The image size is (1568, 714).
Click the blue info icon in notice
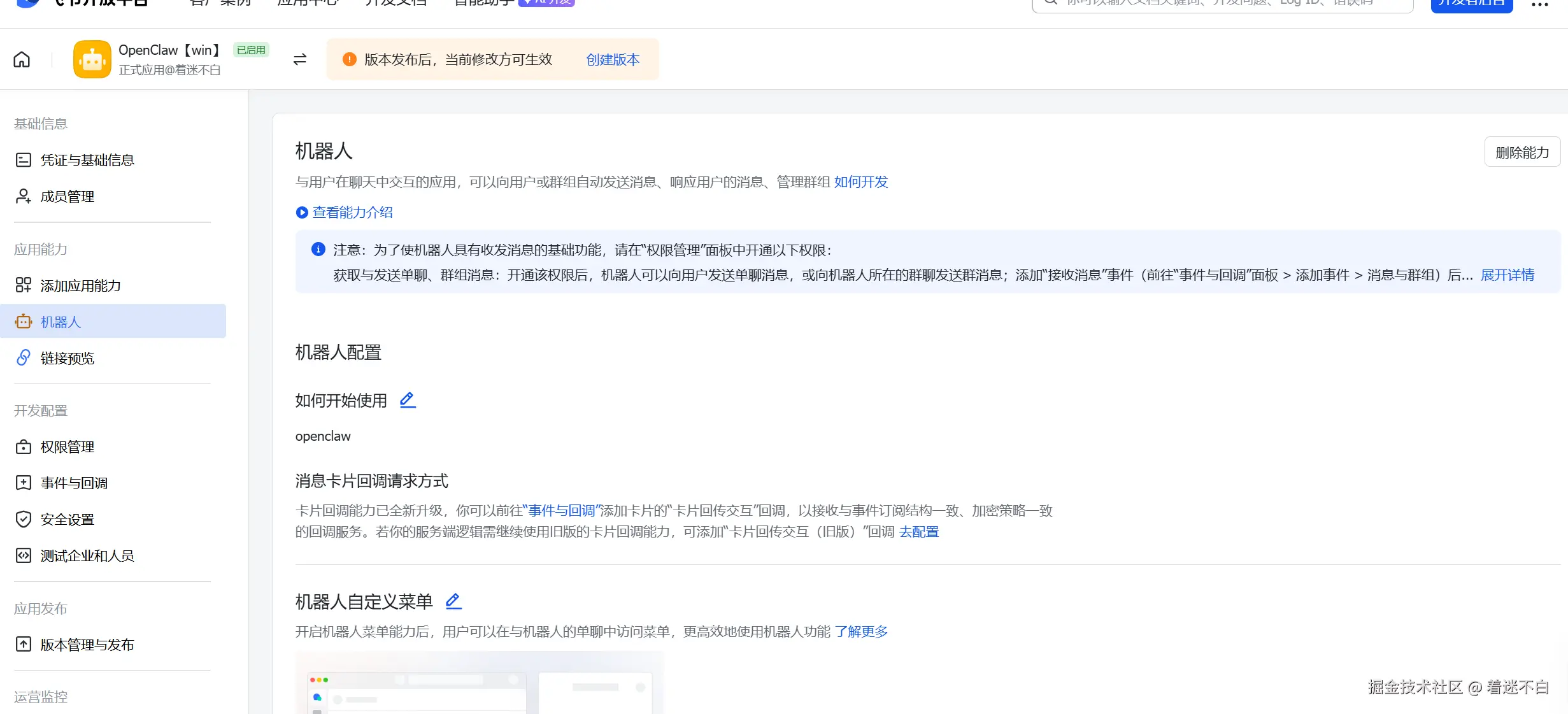[318, 249]
